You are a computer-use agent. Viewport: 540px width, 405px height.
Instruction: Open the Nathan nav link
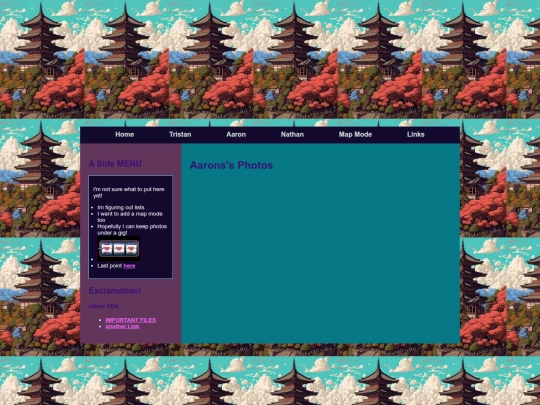click(x=292, y=135)
